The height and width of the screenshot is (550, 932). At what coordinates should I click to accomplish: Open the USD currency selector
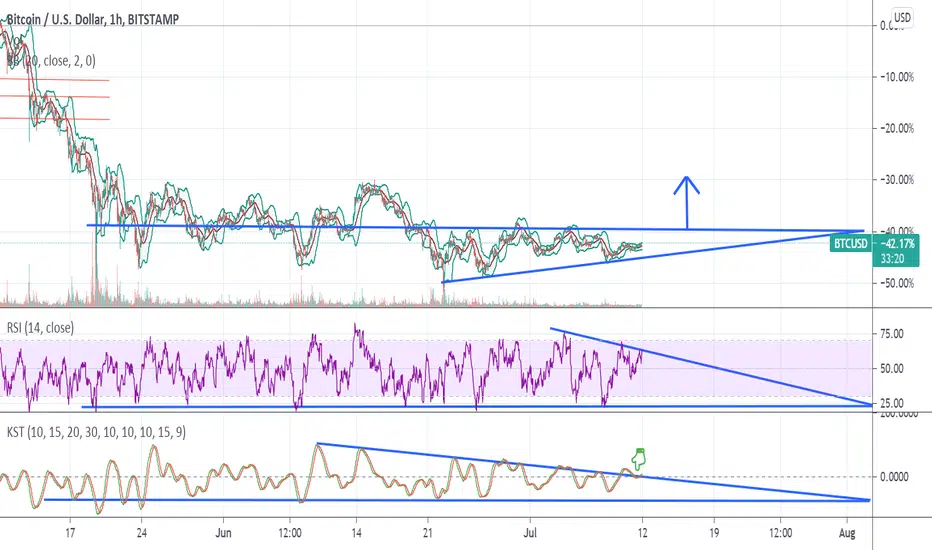902,17
